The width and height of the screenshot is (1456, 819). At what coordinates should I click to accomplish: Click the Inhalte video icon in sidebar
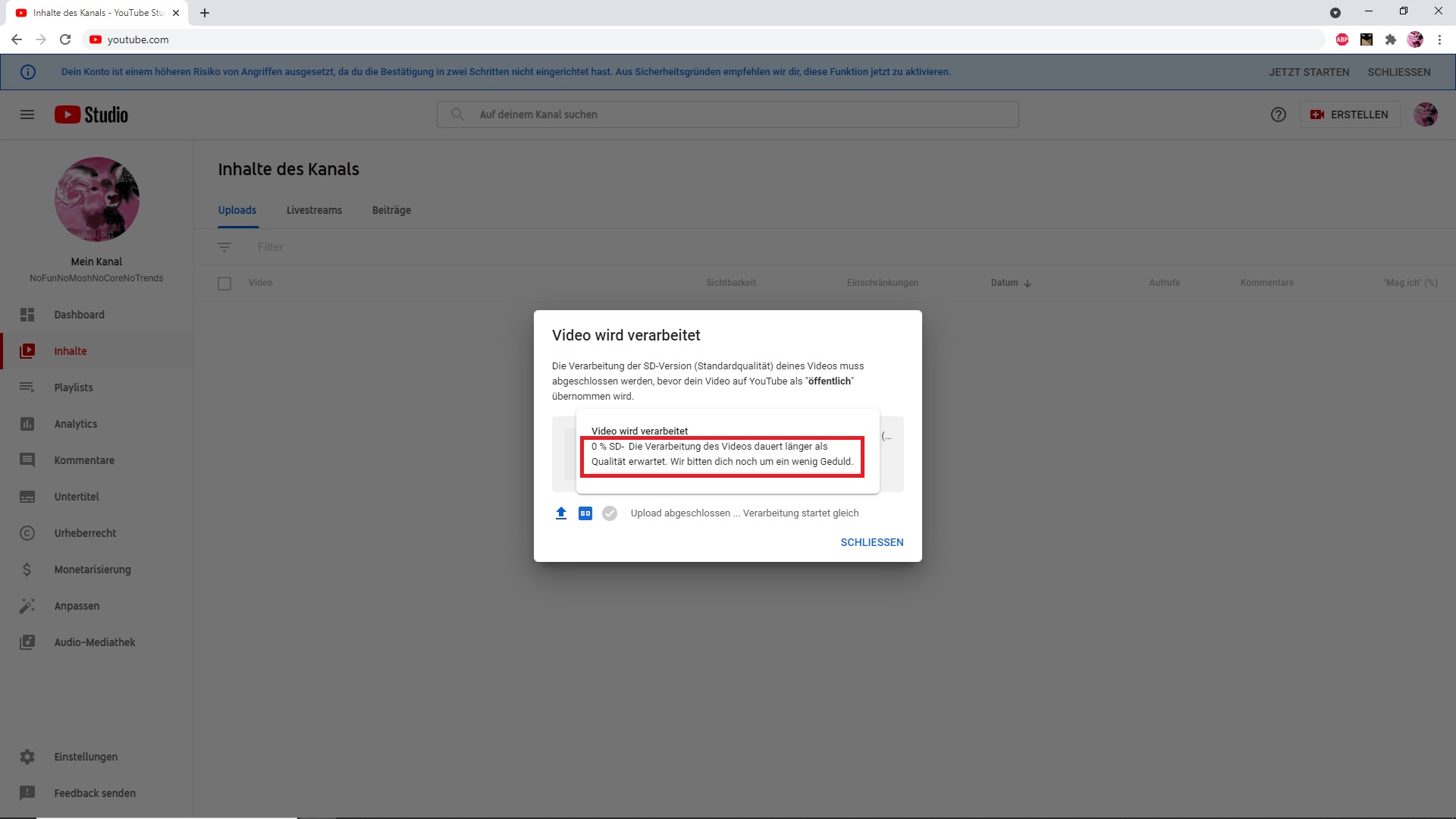click(27, 351)
